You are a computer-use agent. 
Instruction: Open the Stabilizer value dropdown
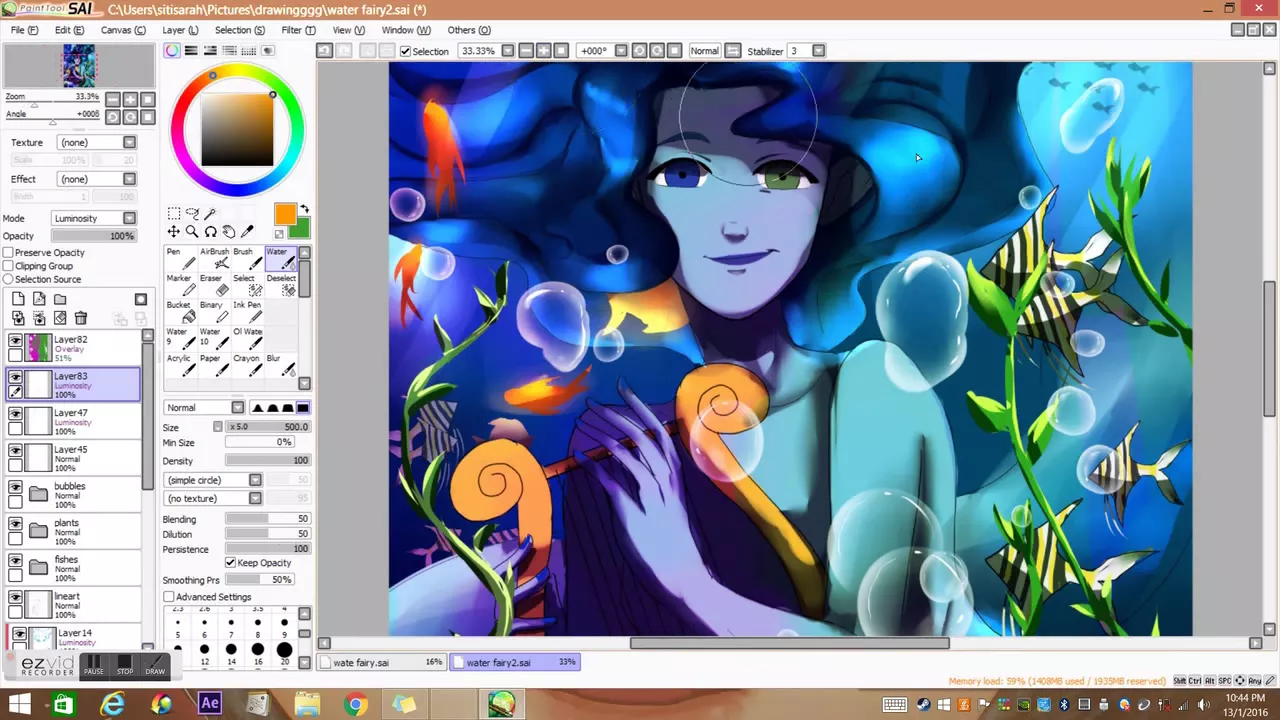point(818,51)
